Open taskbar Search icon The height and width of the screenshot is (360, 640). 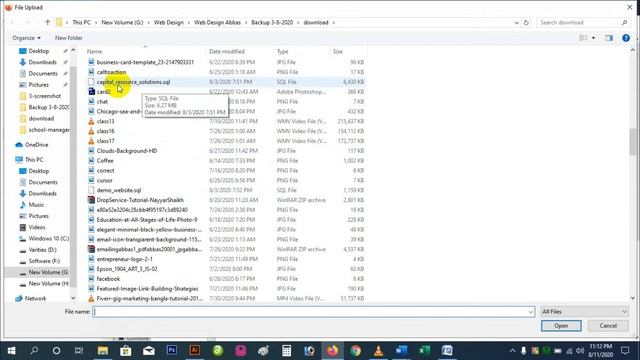pyautogui.click(x=34, y=351)
